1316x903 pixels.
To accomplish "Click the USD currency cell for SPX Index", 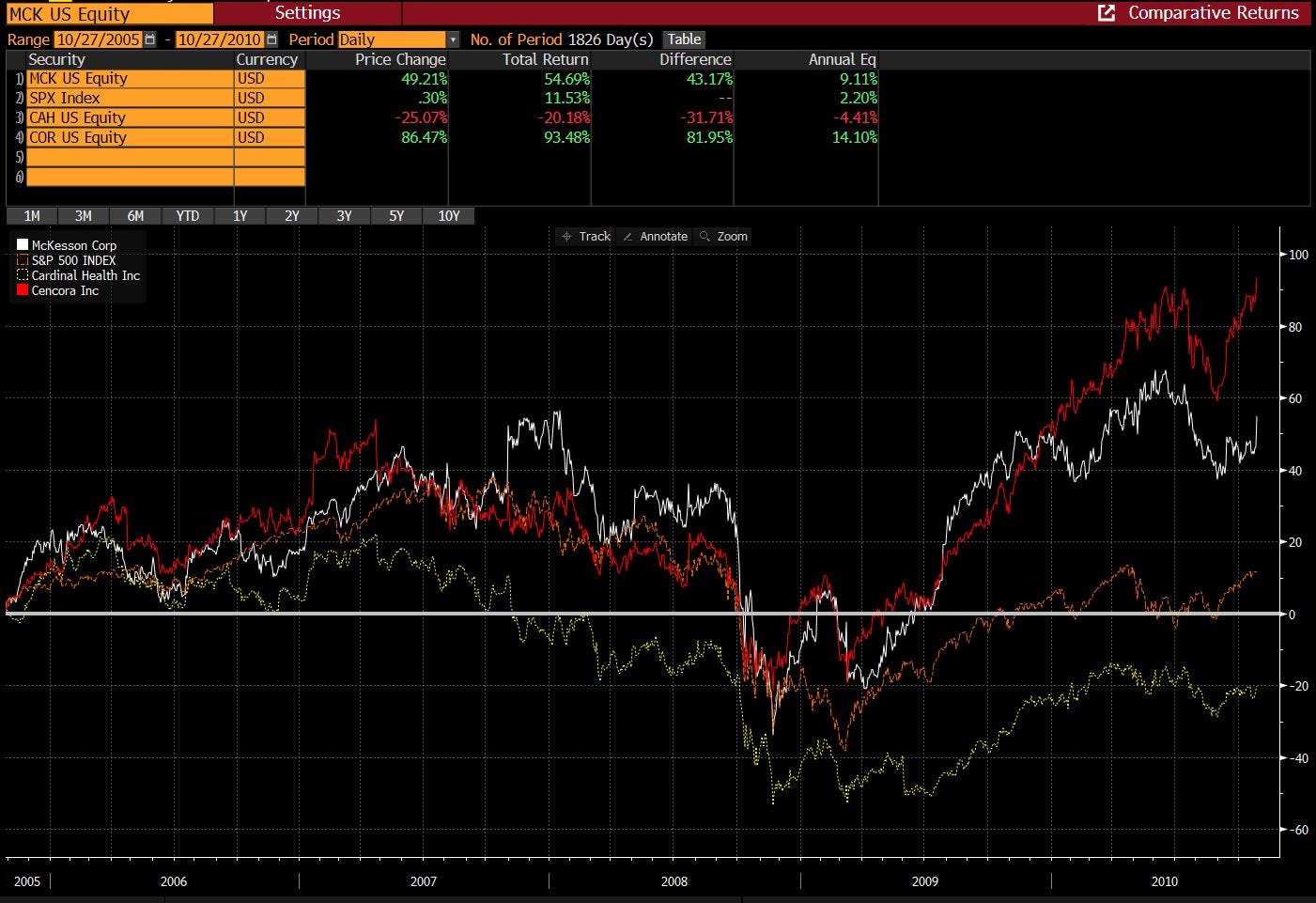I will pyautogui.click(x=270, y=98).
